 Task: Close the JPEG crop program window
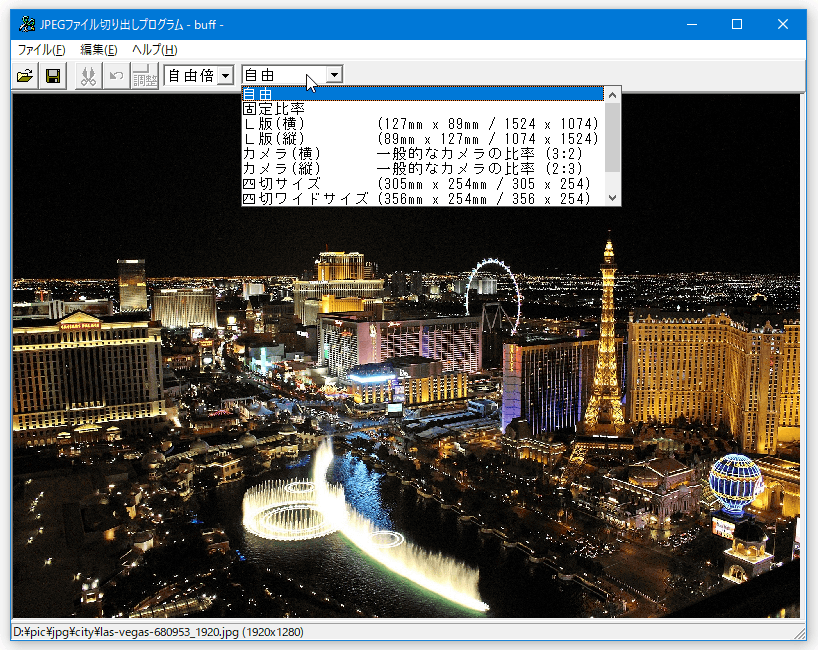point(783,24)
